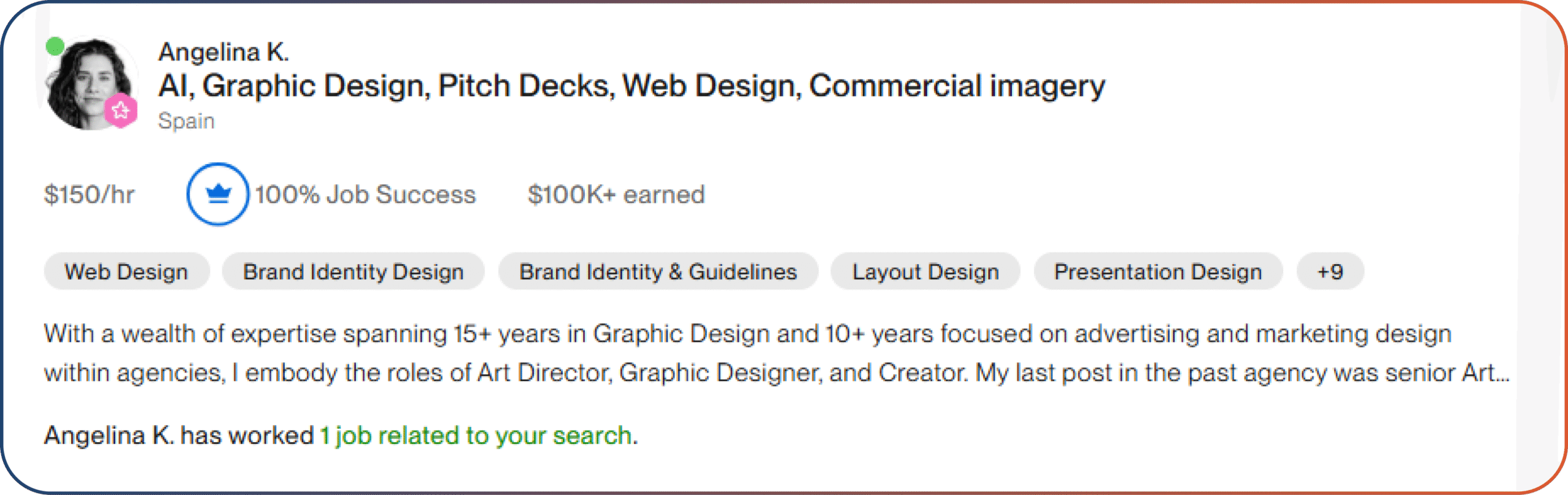
Task: Click the green online status dot
Action: click(55, 46)
